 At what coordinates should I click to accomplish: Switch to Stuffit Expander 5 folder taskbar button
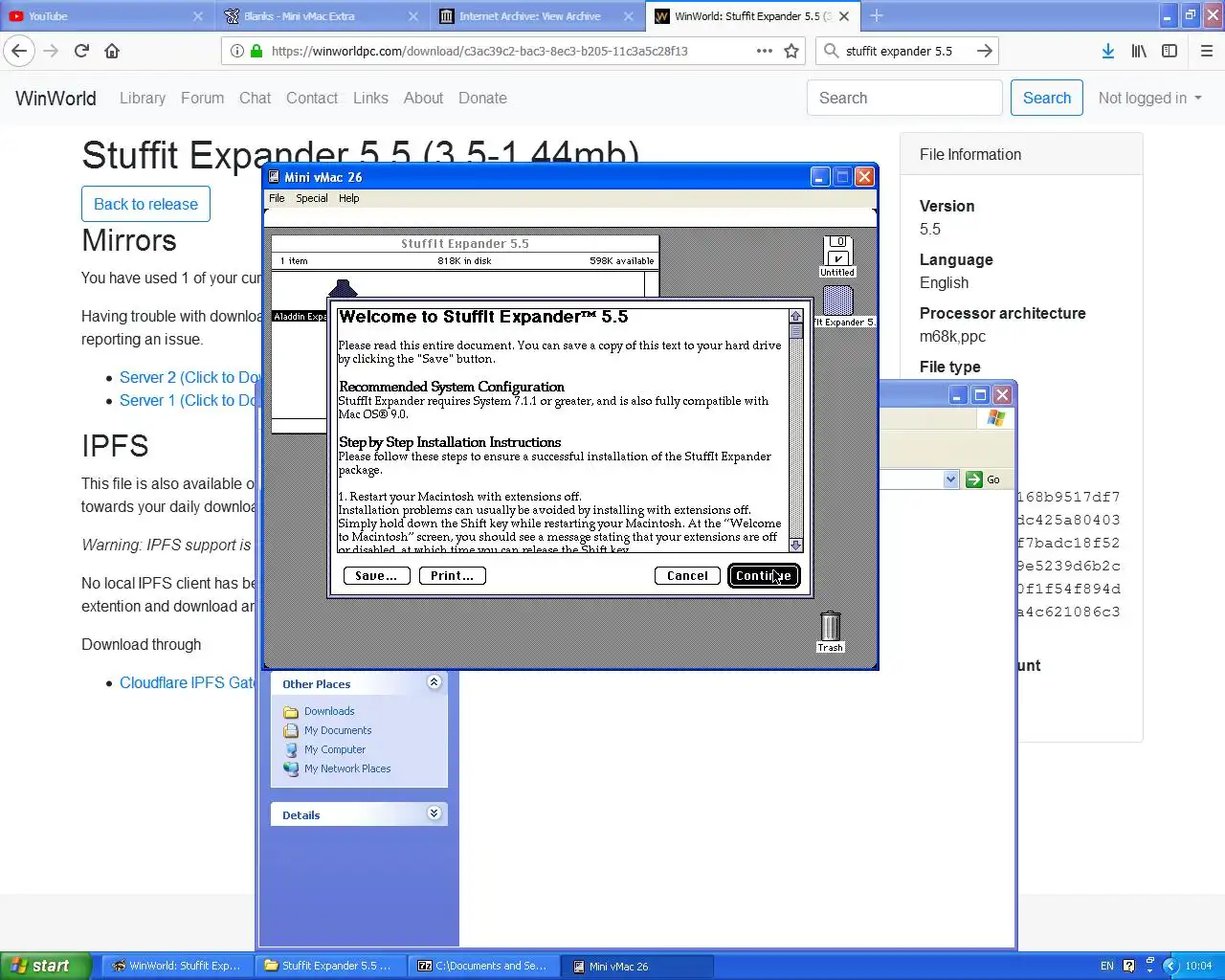pos(330,966)
